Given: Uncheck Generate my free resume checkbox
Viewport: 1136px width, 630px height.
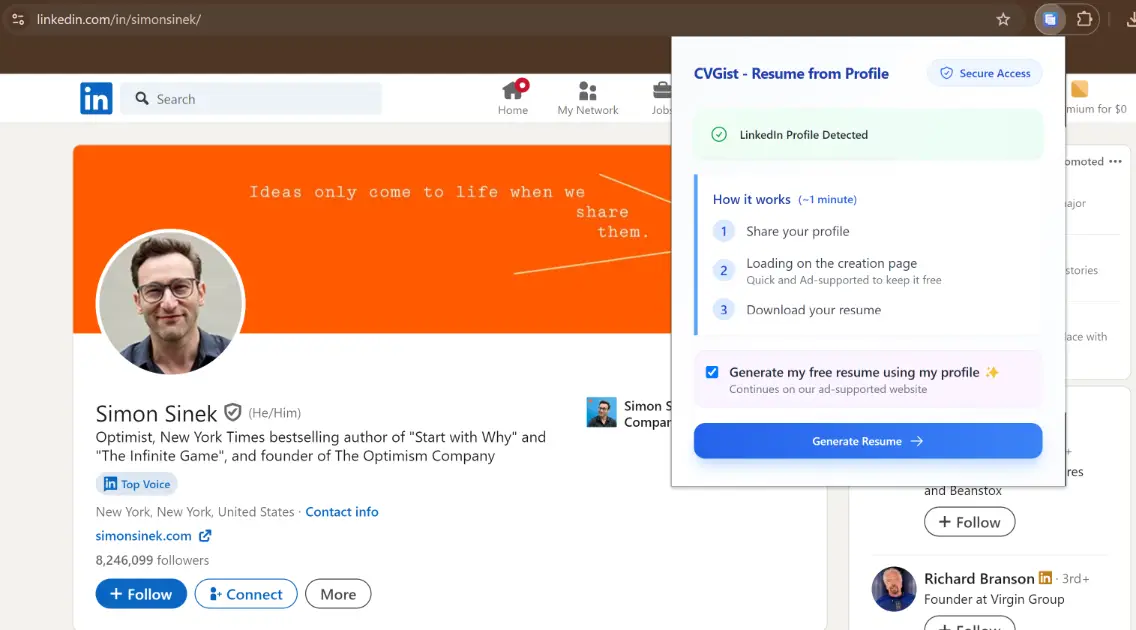Looking at the screenshot, I should click(x=712, y=372).
